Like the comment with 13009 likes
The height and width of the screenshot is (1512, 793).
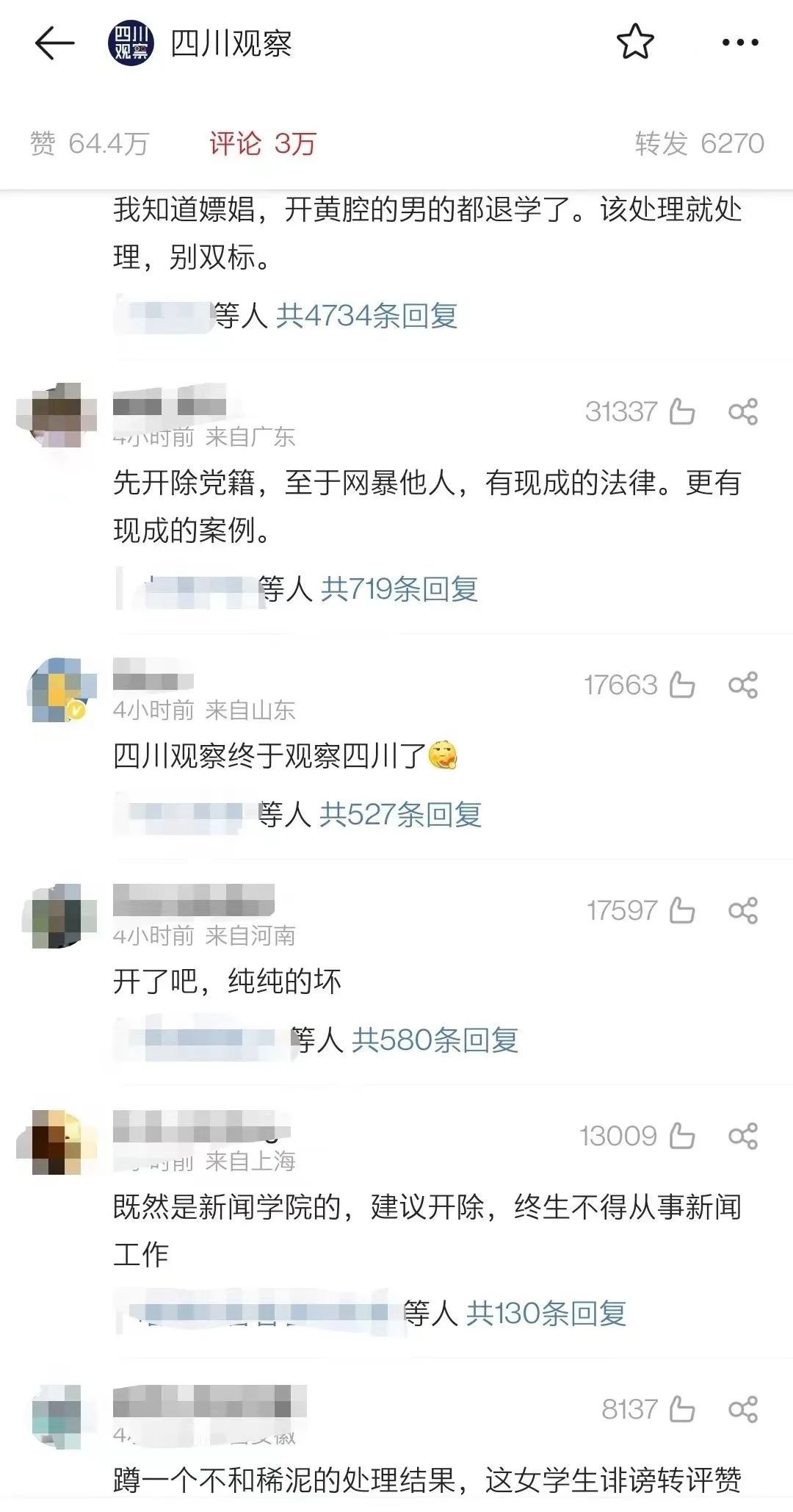pyautogui.click(x=682, y=1136)
